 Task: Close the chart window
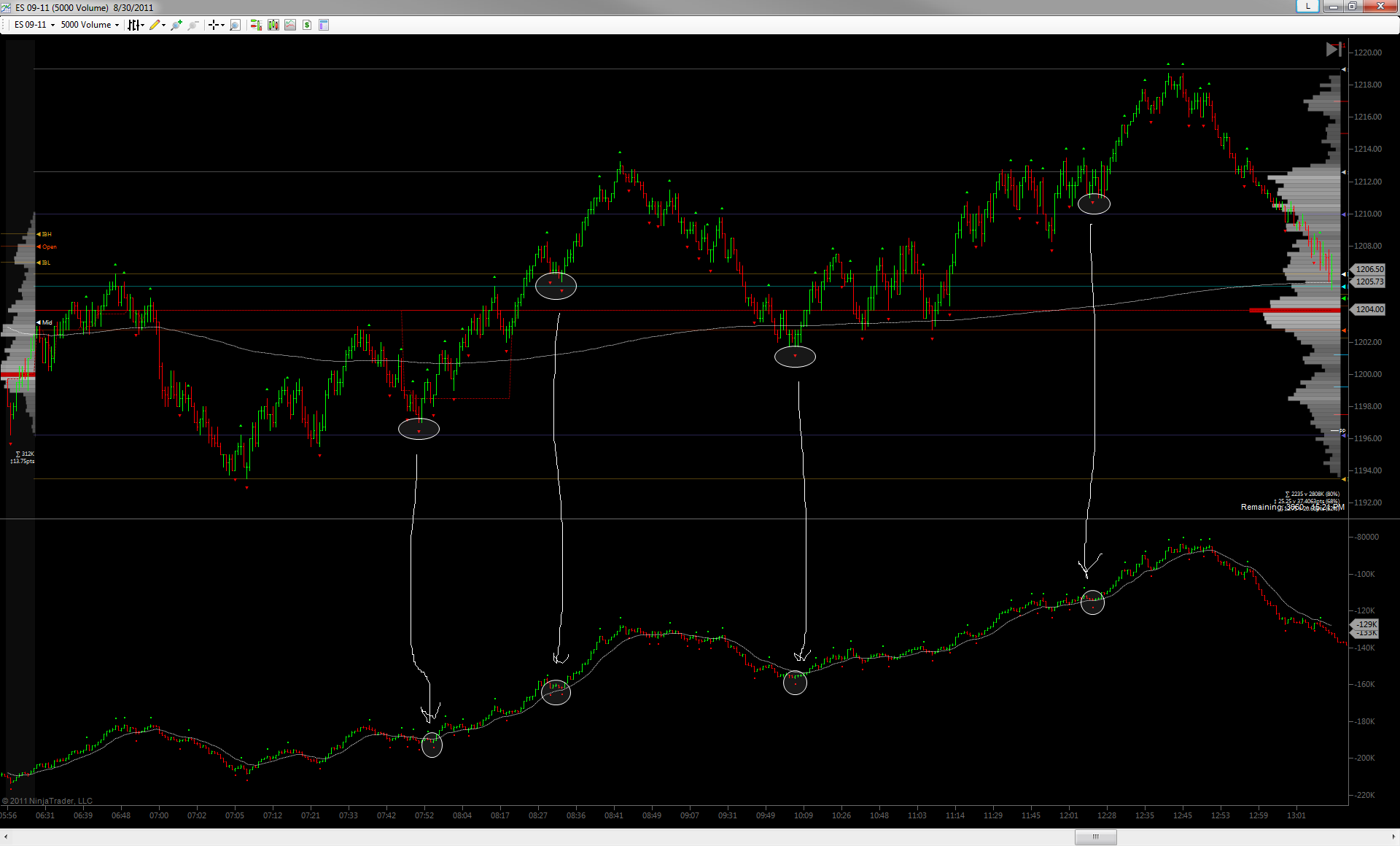[1380, 7]
